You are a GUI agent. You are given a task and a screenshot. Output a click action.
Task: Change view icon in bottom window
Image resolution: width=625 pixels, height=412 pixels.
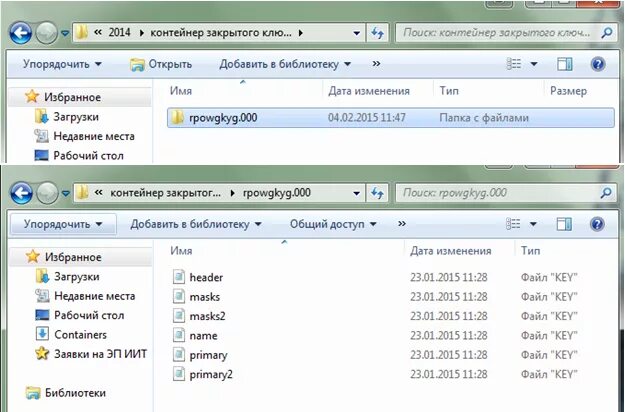[513, 224]
